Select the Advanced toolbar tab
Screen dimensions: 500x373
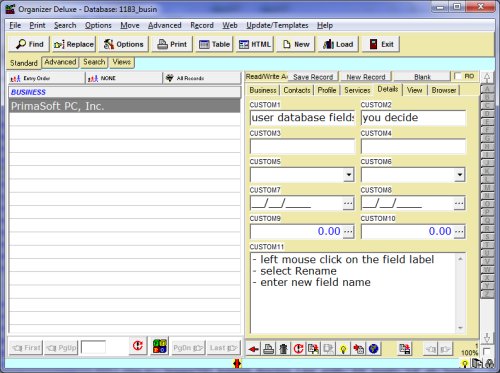click(x=60, y=62)
